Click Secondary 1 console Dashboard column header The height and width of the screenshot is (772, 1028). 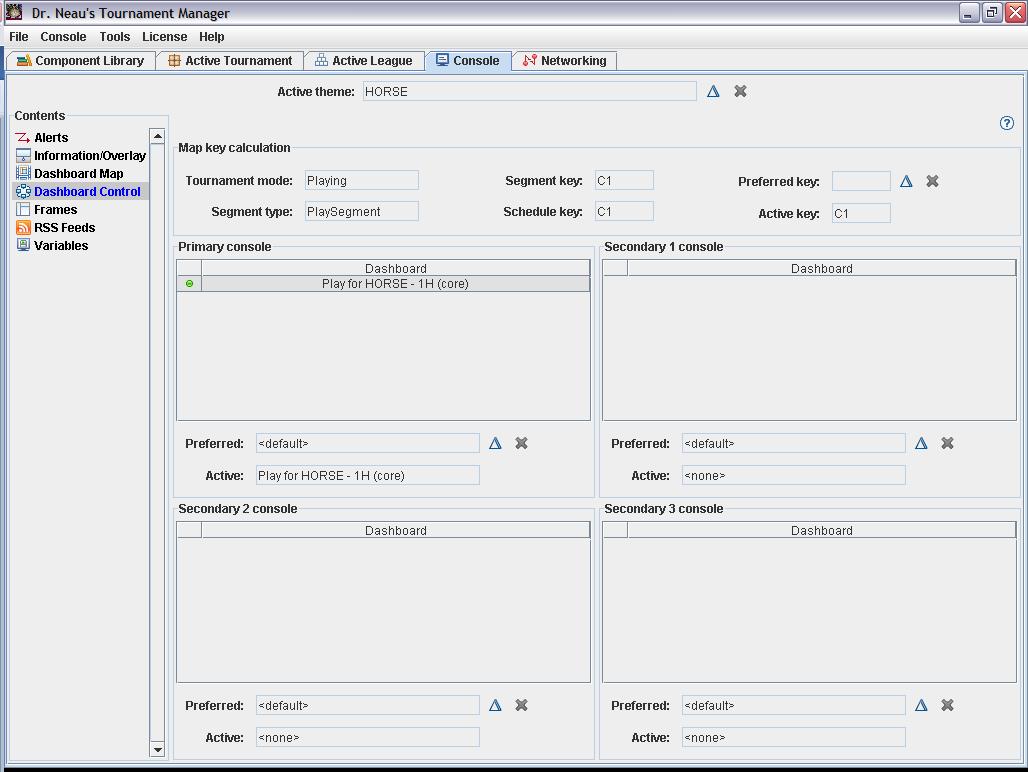pos(821,268)
